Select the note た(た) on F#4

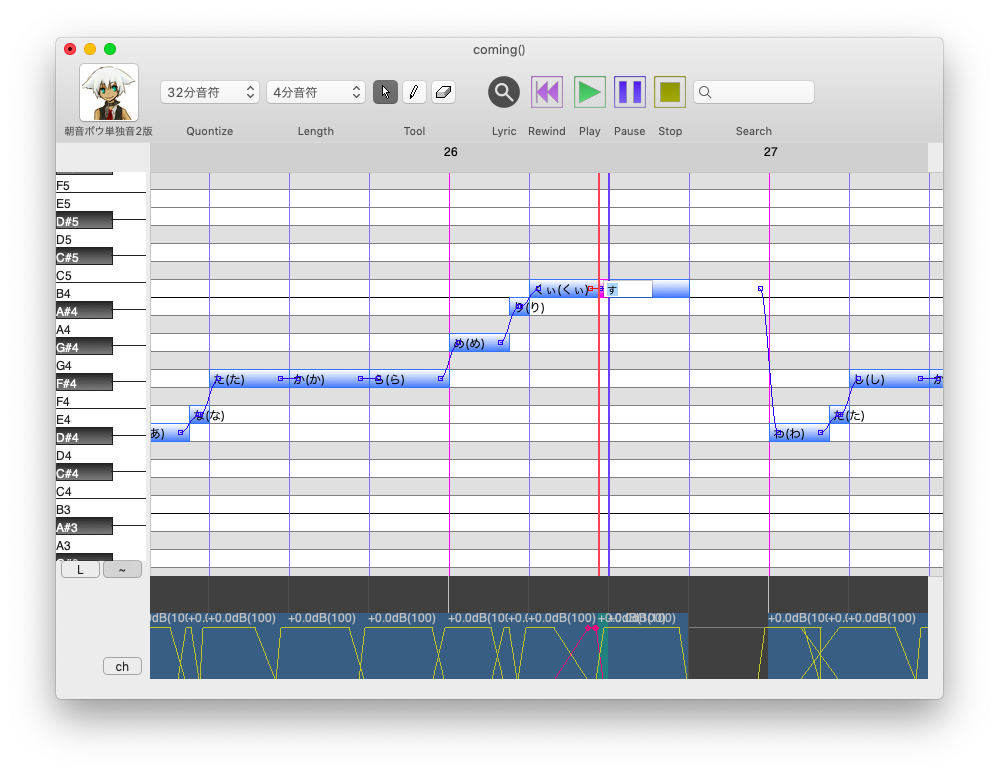pyautogui.click(x=249, y=379)
